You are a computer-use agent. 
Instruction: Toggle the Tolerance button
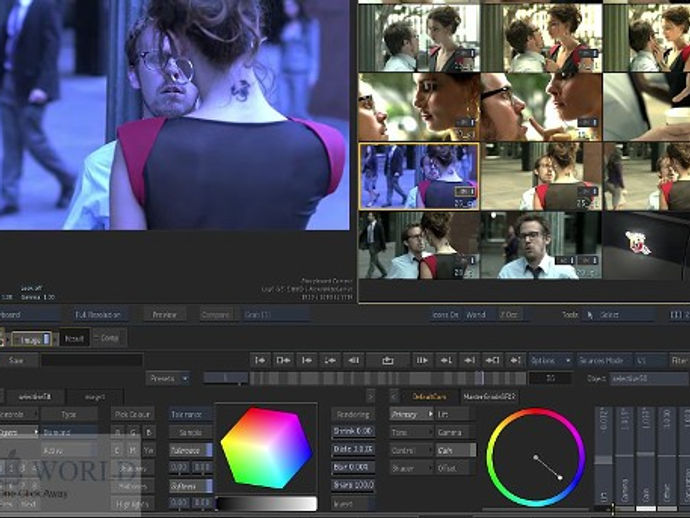click(191, 450)
